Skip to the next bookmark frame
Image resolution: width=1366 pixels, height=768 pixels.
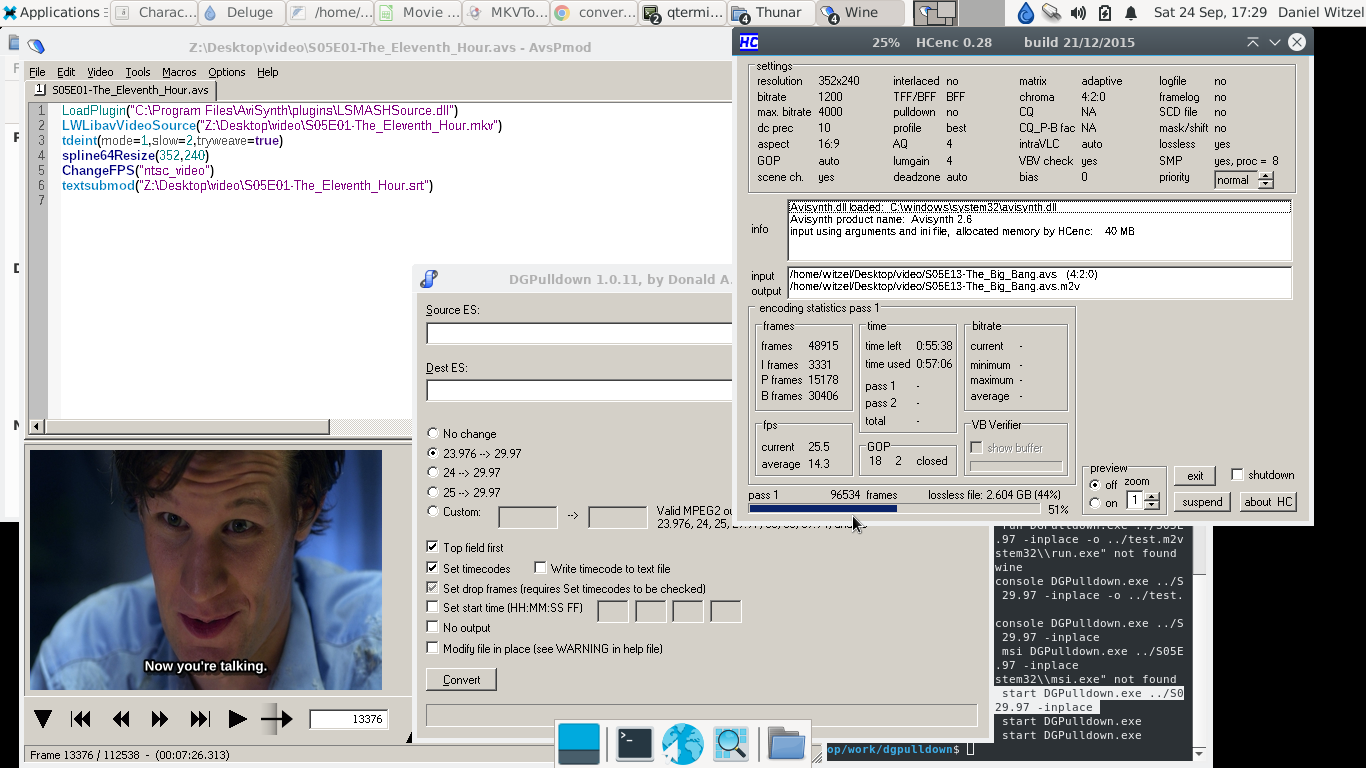pos(199,719)
